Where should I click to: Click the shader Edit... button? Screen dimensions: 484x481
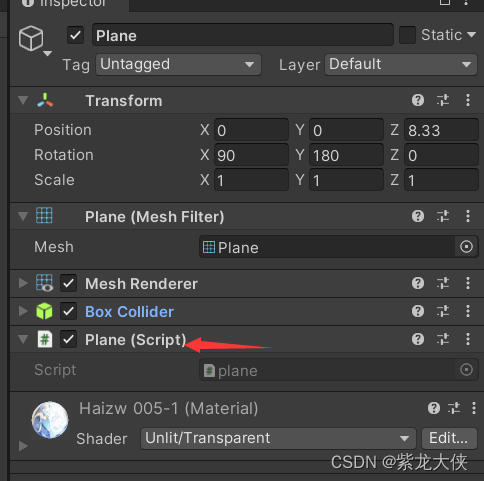click(x=449, y=438)
